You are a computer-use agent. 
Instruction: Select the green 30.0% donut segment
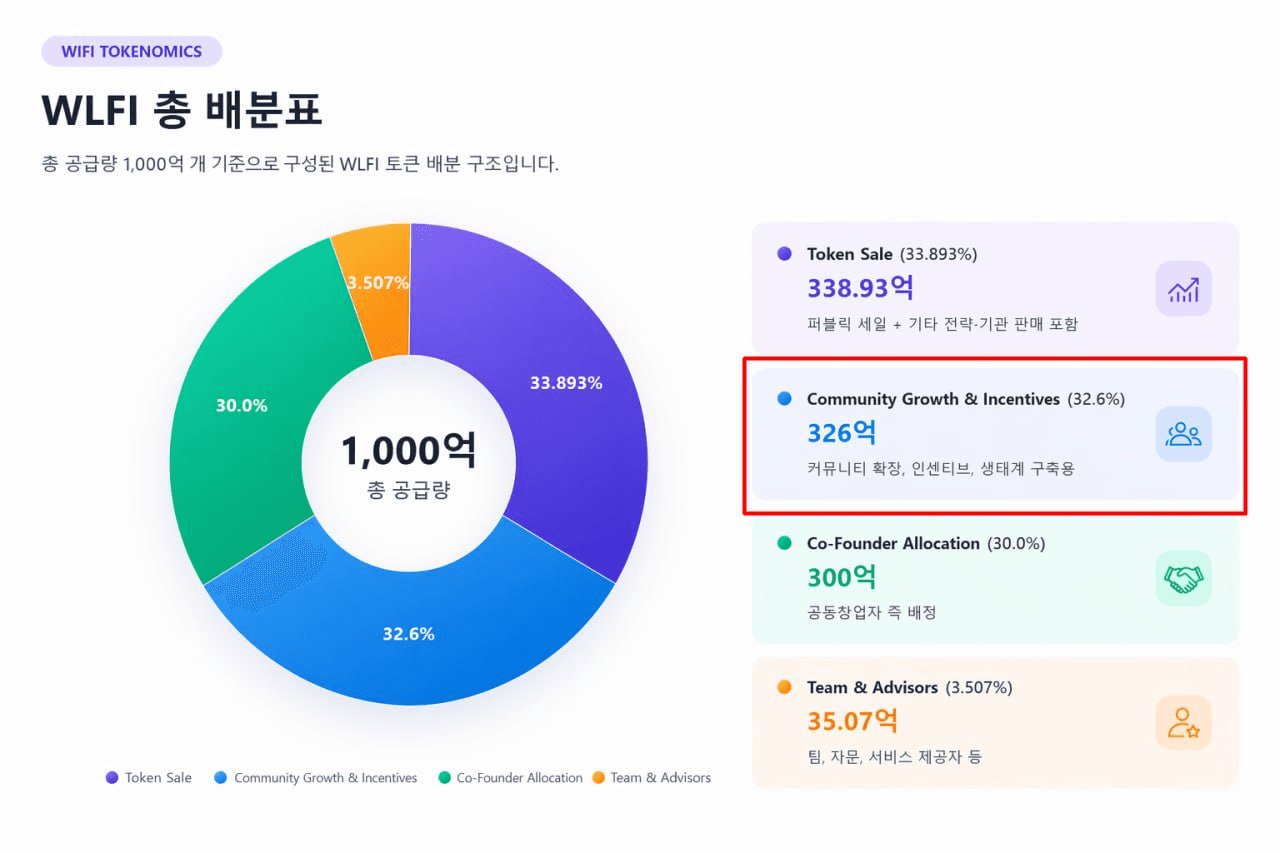242,405
